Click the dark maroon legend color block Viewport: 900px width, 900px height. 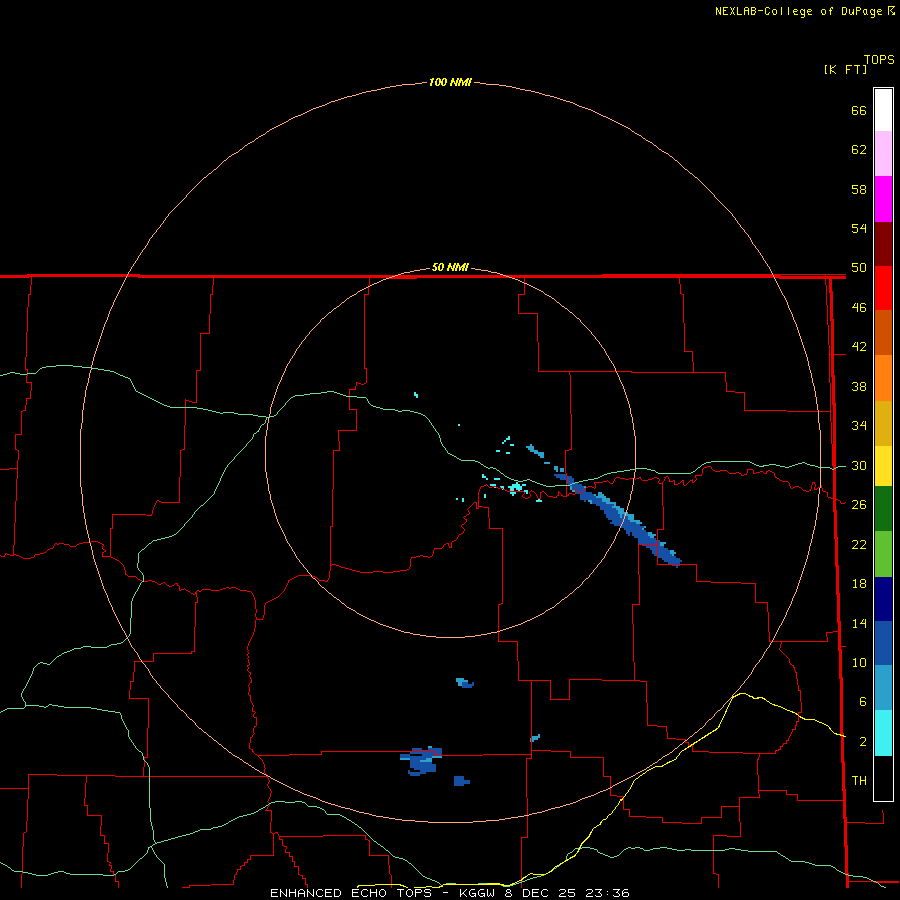point(883,243)
